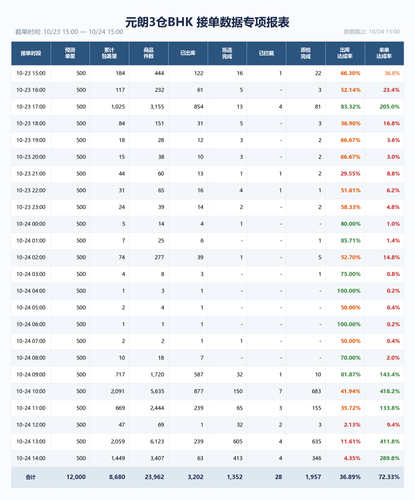Image resolution: width=415 pixels, height=500 pixels.
Task: Click the 66.30% rate in the 10-23 15:00 row
Action: click(x=351, y=73)
